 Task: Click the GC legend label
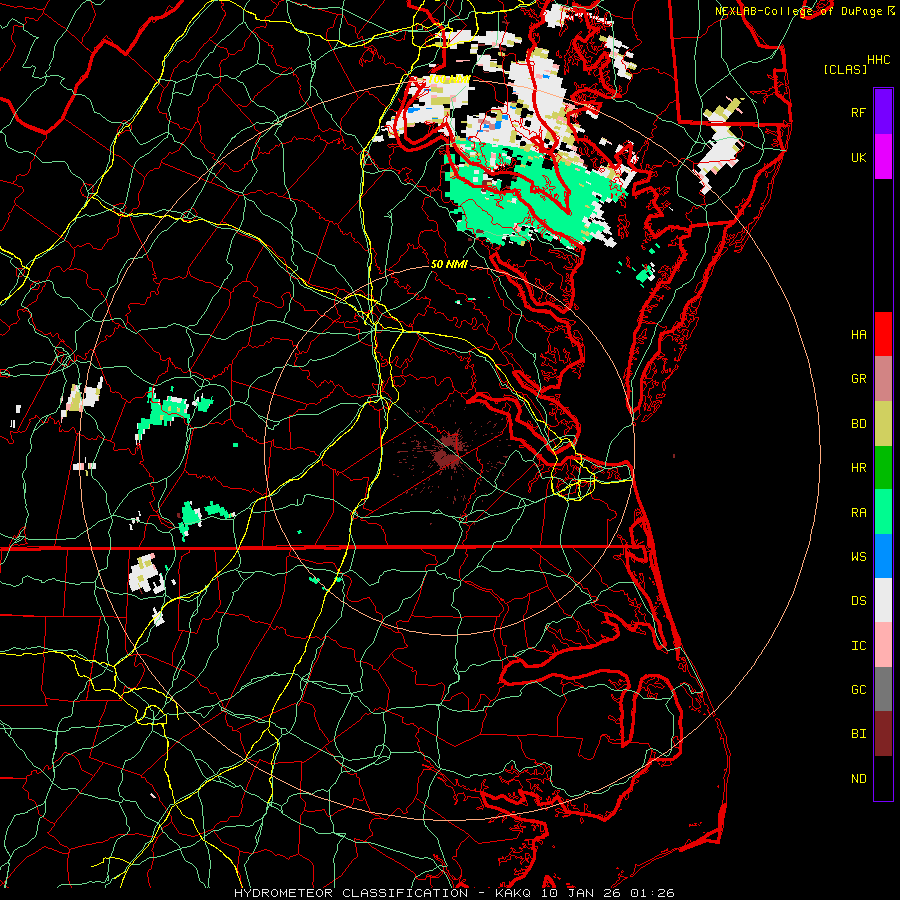858,690
